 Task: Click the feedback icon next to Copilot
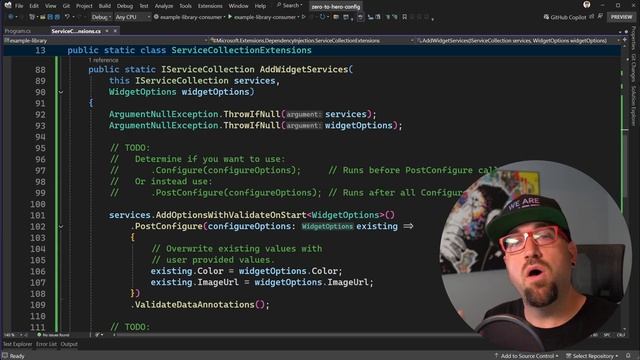[x=600, y=17]
